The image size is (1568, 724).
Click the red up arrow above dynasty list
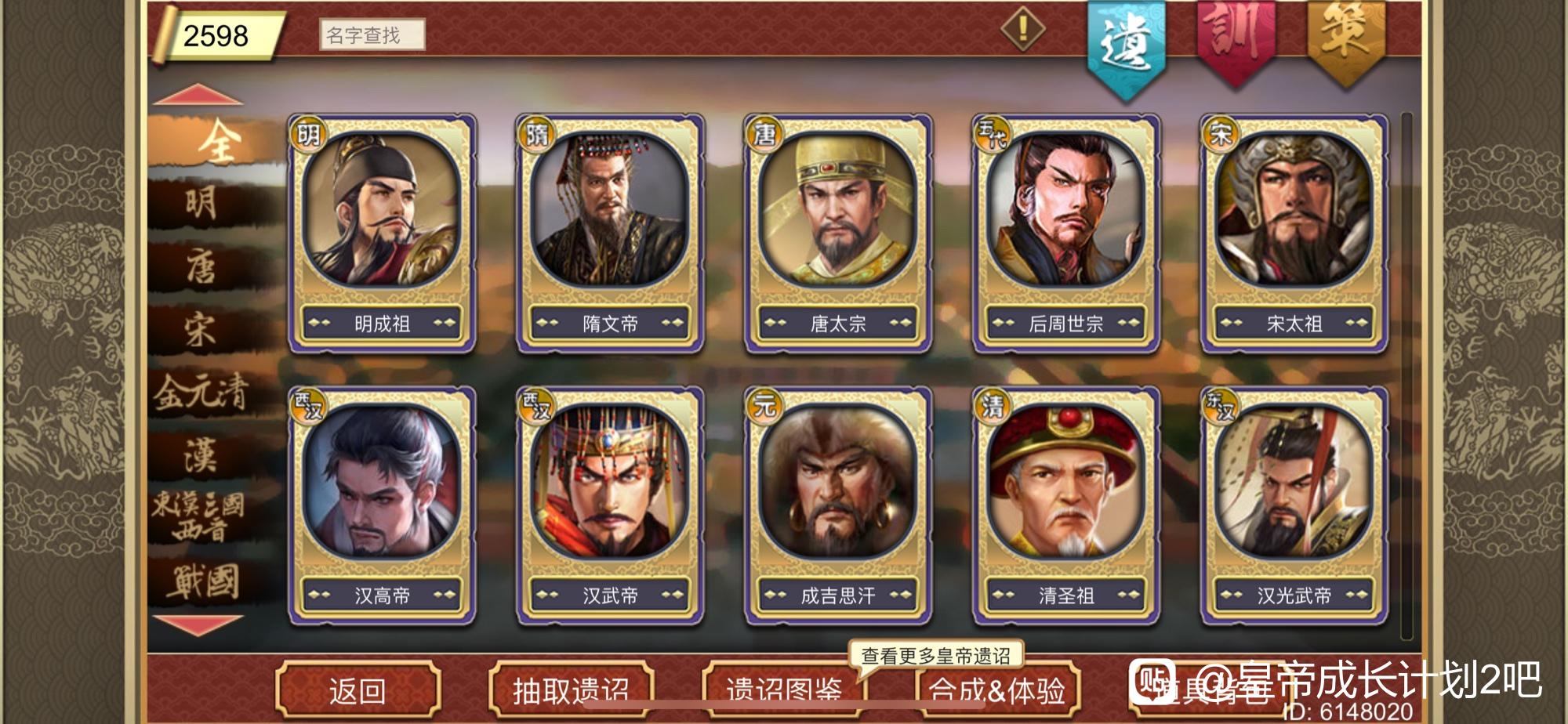(198, 94)
